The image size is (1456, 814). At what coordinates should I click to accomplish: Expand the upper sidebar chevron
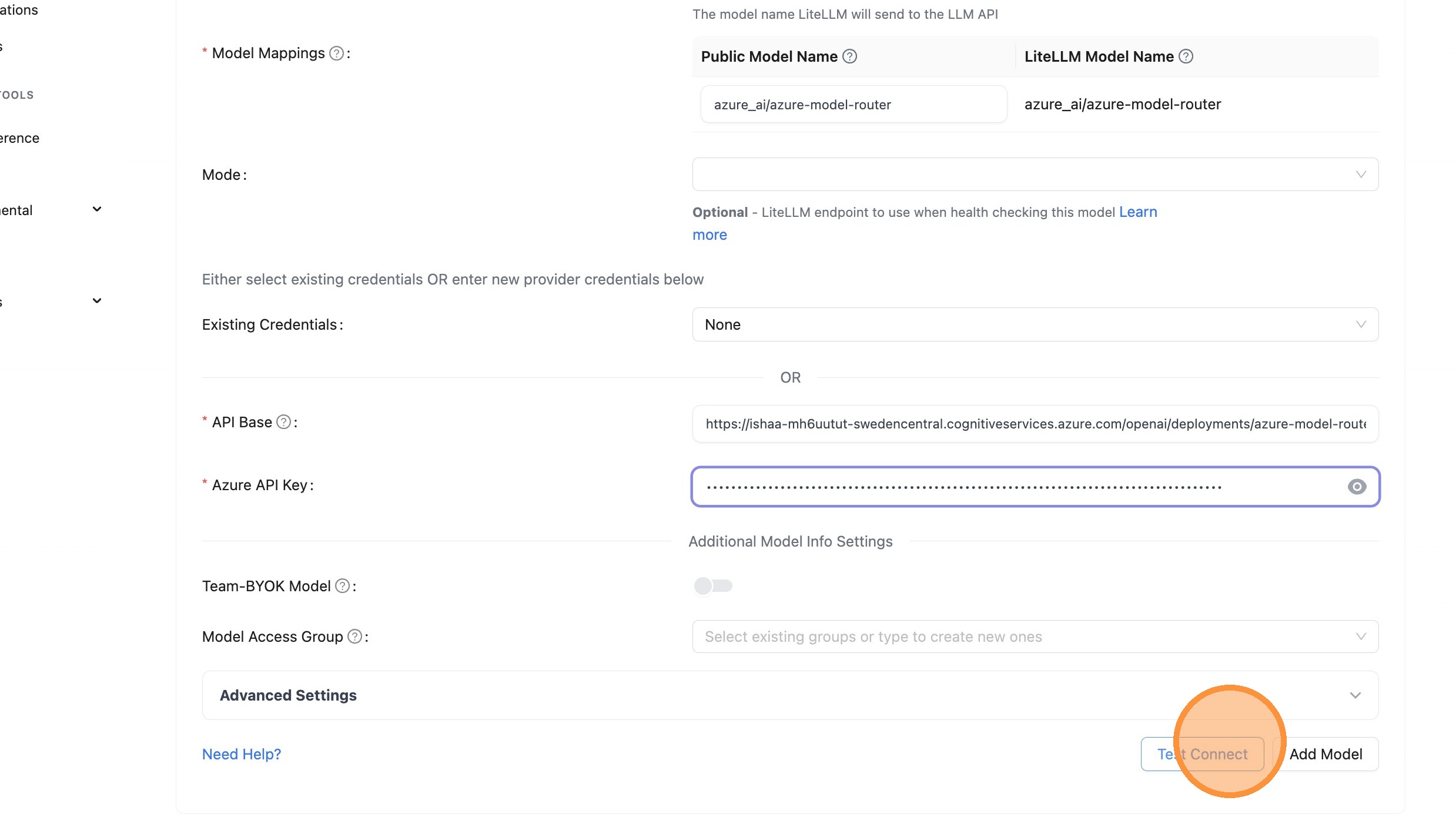97,209
